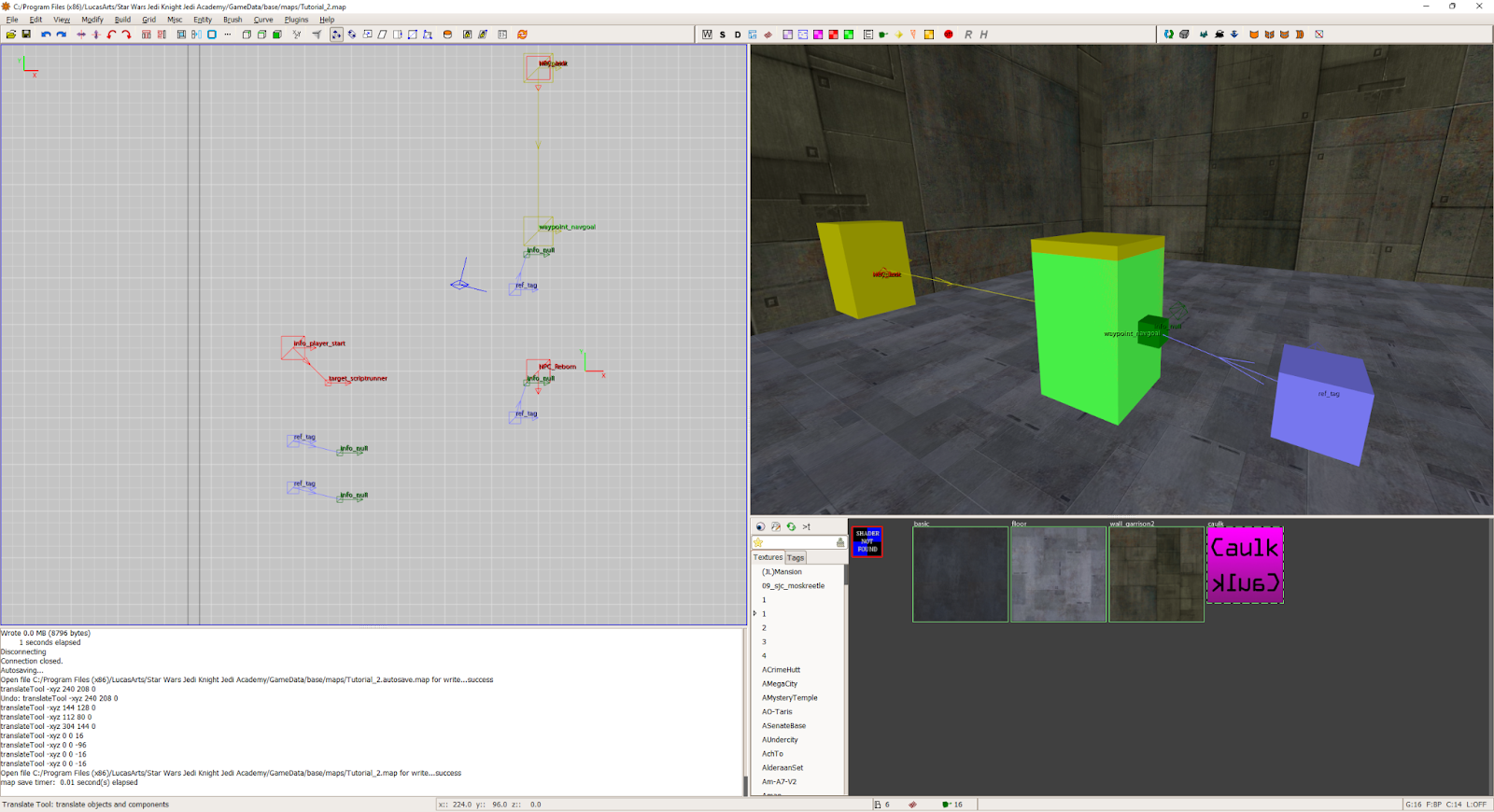Click the first orange mask icon
Image resolution: width=1494 pixels, height=812 pixels.
point(1254,35)
